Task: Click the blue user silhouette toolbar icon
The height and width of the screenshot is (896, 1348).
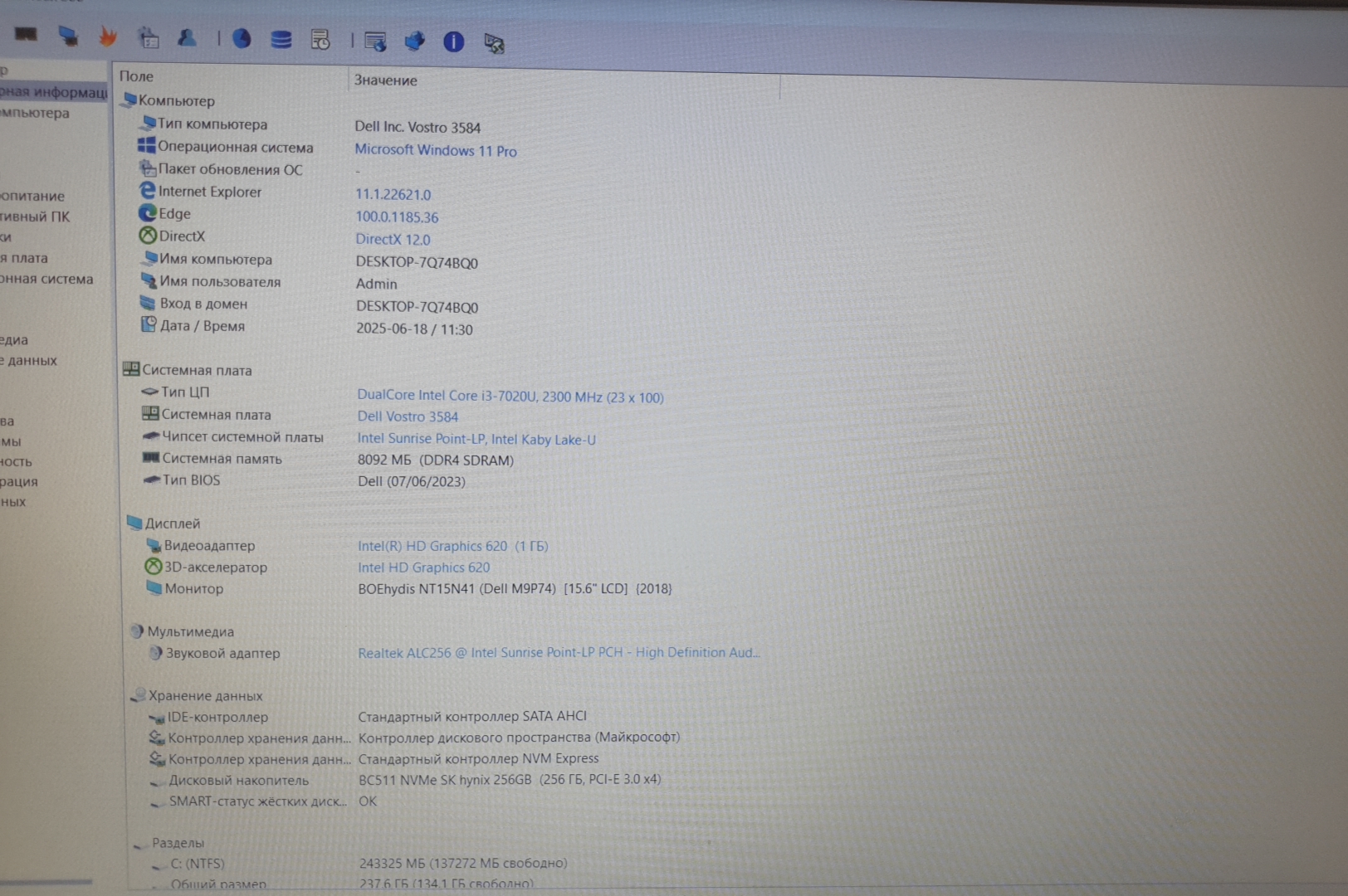Action: (188, 38)
